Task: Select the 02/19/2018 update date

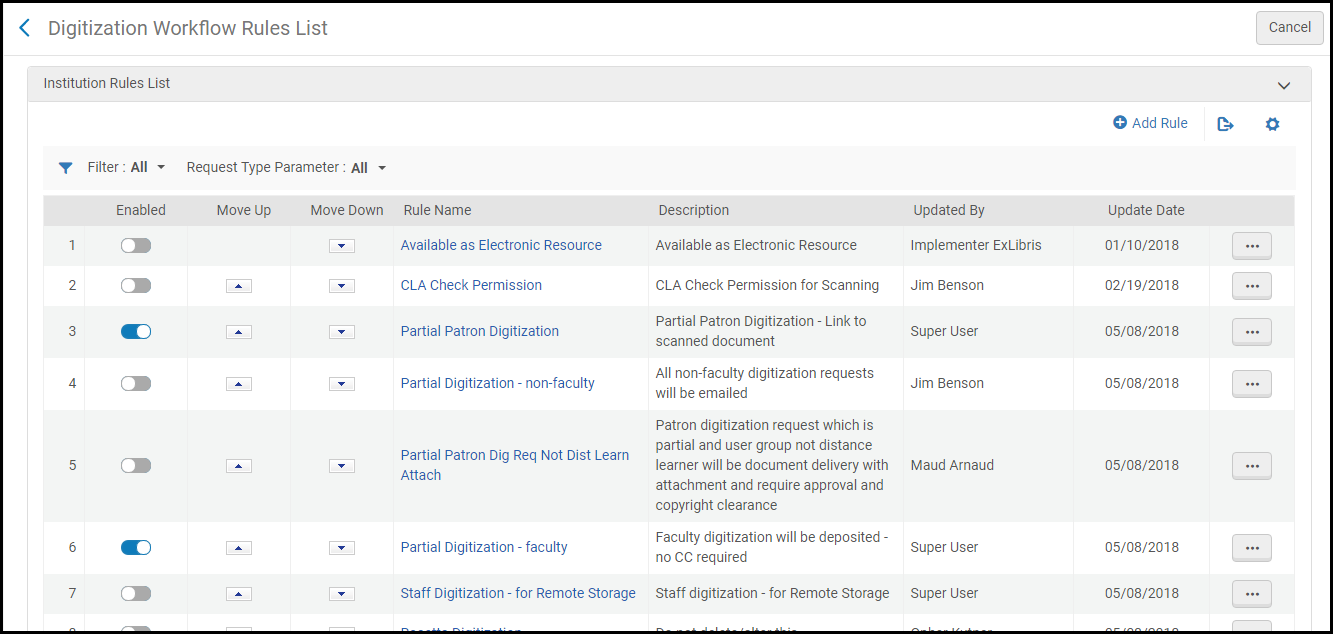Action: coord(1142,285)
